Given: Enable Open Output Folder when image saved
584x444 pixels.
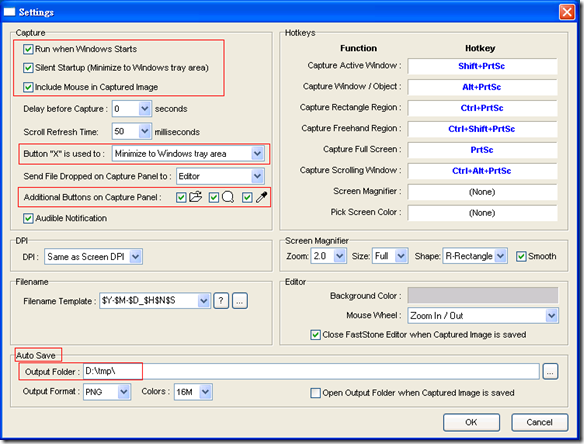Looking at the screenshot, I should (315, 393).
